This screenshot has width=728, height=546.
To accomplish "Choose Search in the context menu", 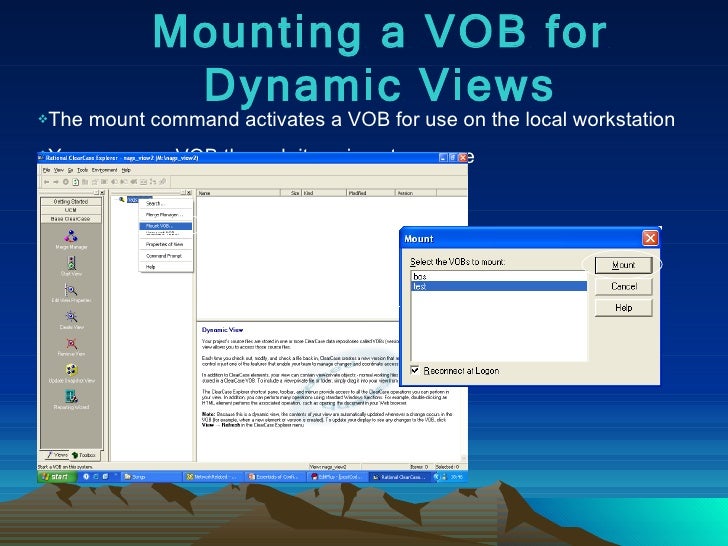I will coord(166,204).
